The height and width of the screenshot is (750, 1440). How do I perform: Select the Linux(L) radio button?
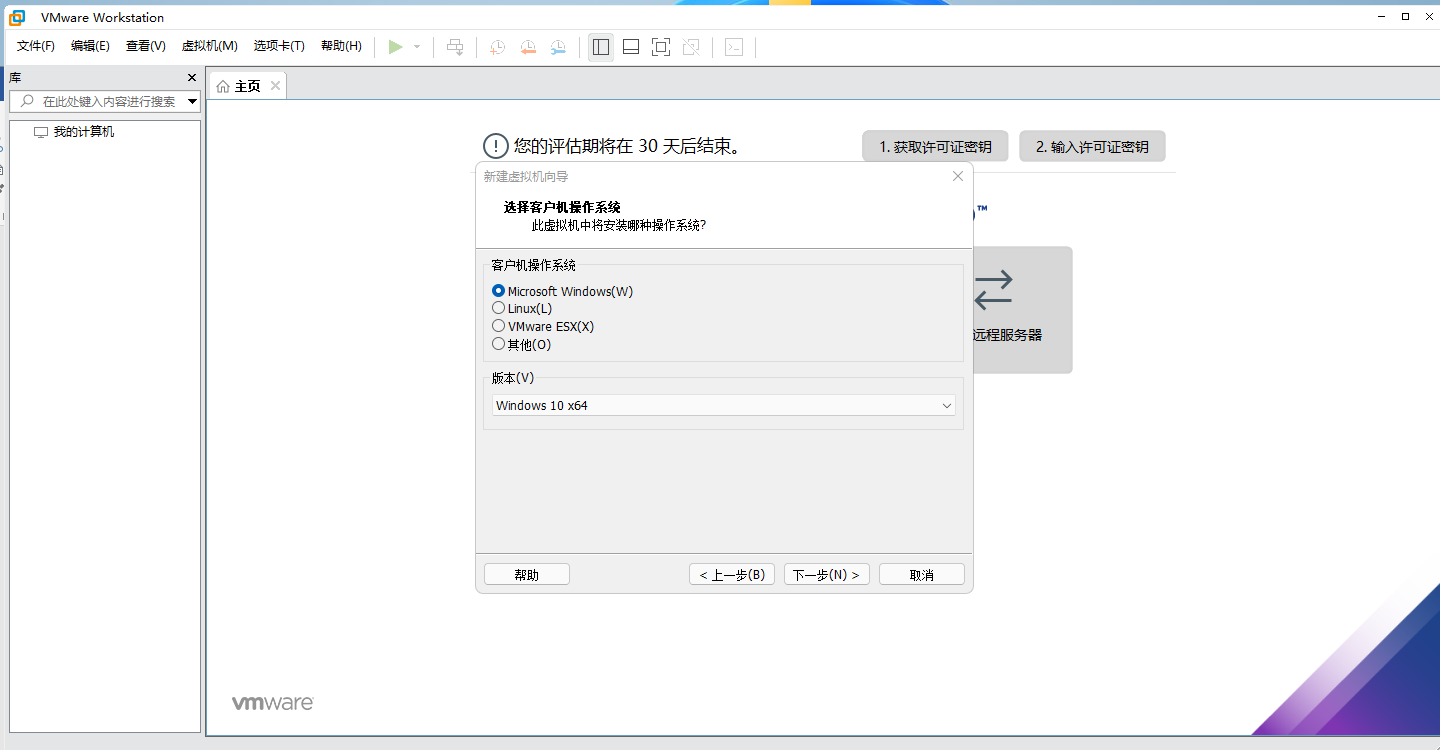(x=499, y=308)
